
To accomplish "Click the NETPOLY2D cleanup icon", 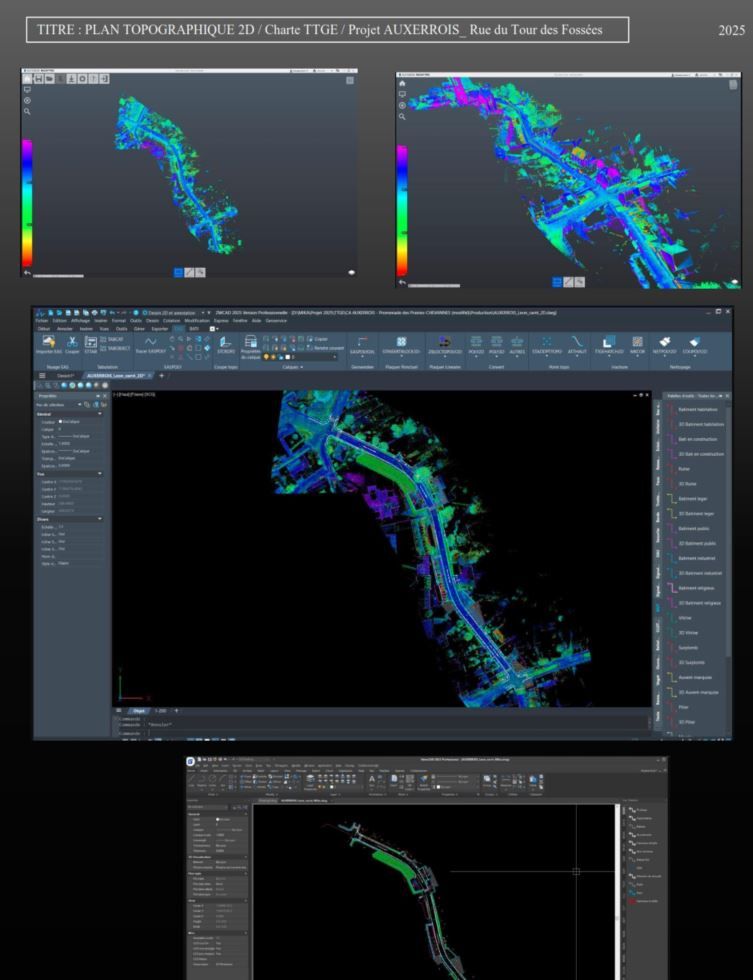I will click(x=664, y=341).
